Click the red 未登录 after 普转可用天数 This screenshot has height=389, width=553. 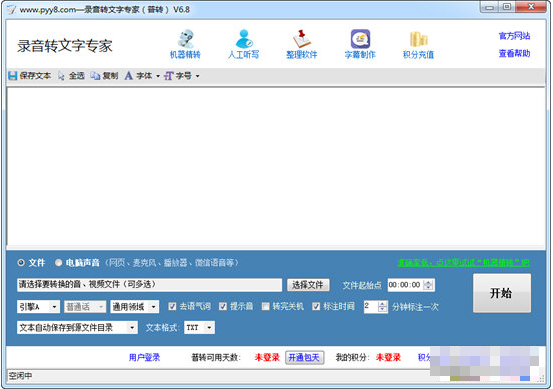267,358
